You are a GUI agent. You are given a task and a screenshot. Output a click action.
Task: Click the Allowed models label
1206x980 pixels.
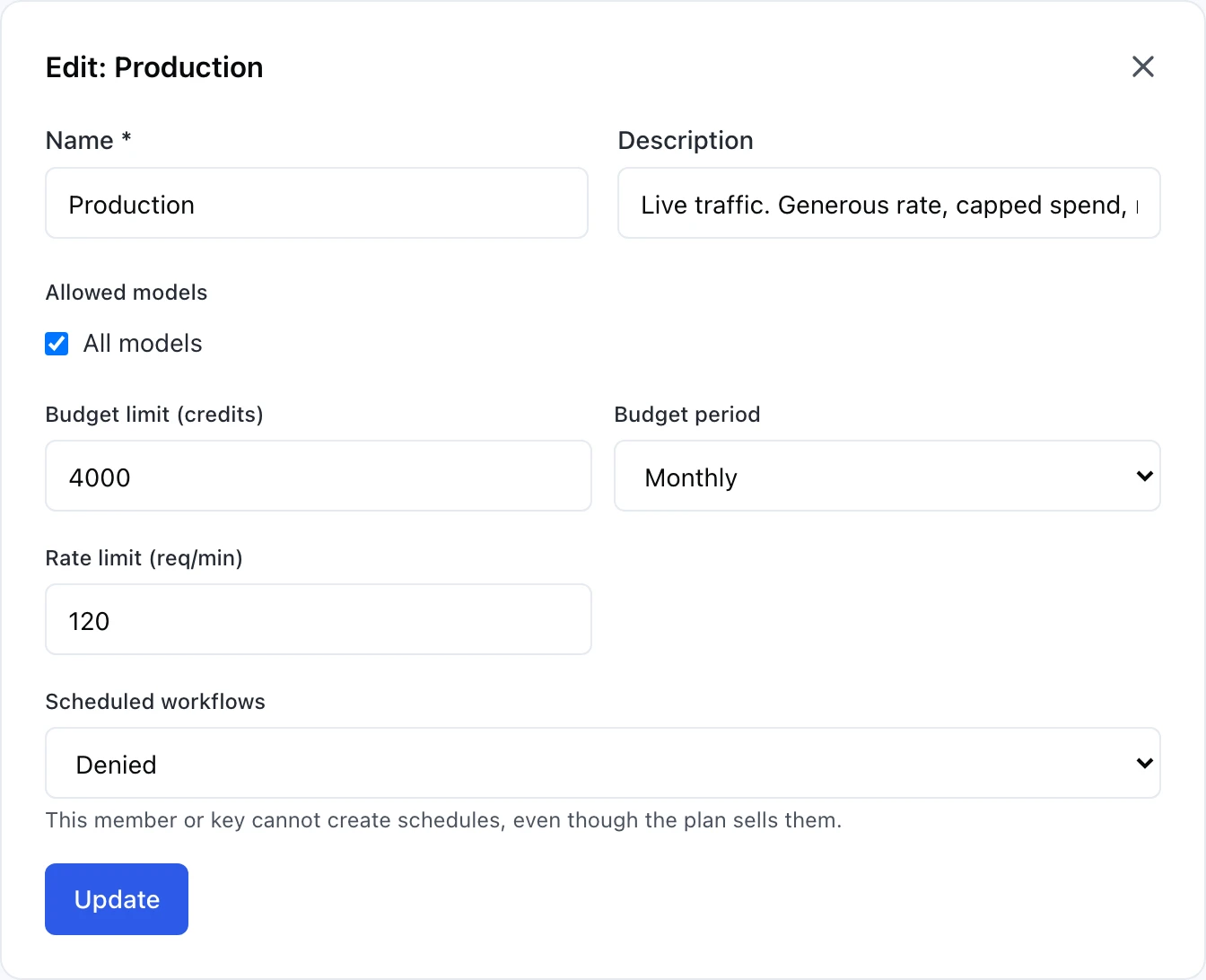[127, 293]
